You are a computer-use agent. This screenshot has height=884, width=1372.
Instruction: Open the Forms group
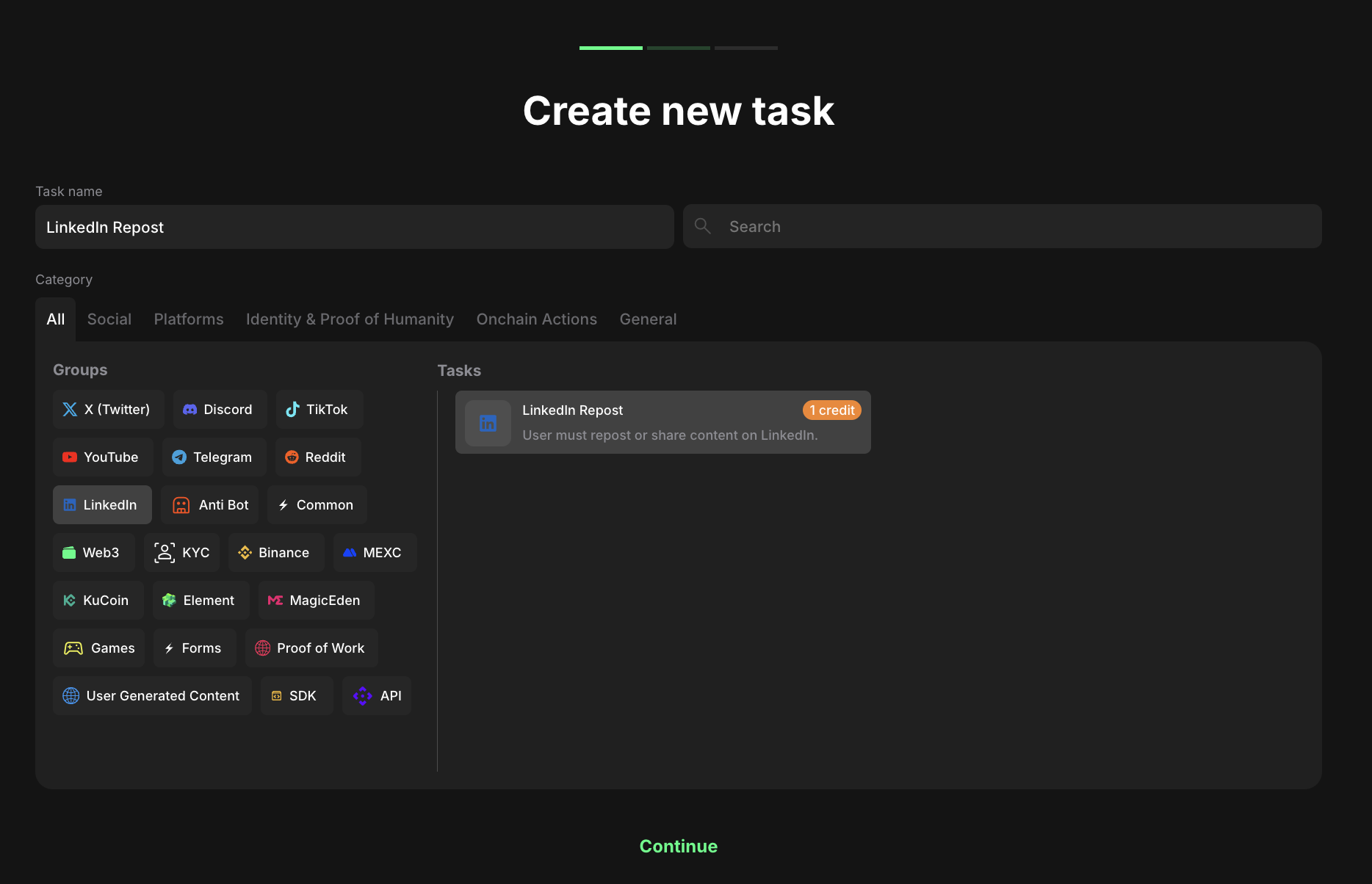pyautogui.click(x=195, y=648)
